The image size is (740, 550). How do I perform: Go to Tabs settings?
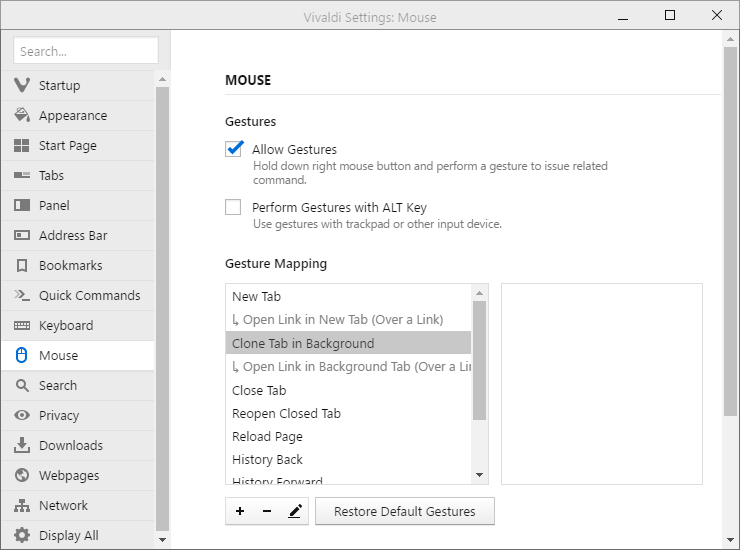pyautogui.click(x=78, y=175)
